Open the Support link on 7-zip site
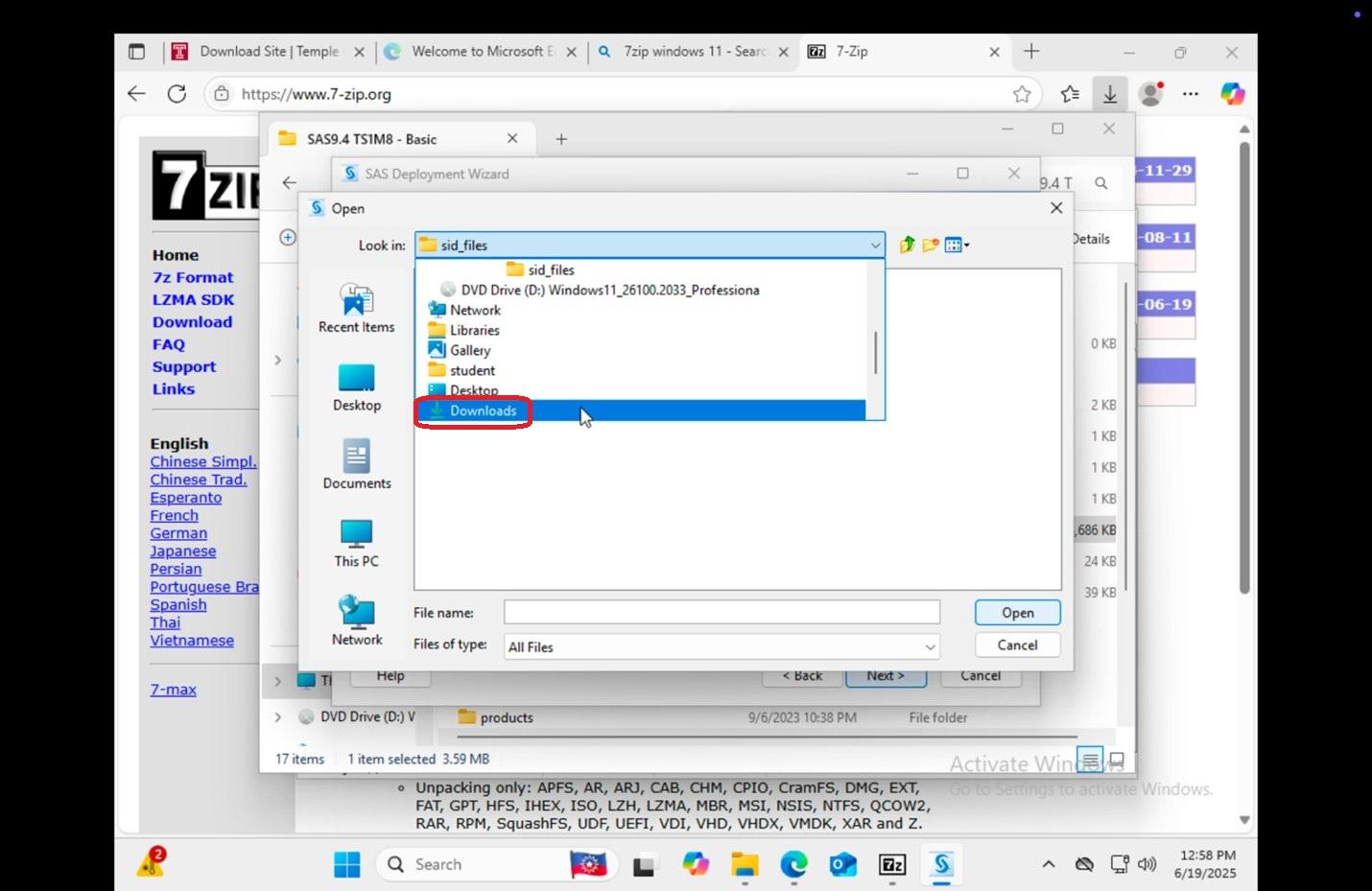The height and width of the screenshot is (891, 1372). tap(183, 366)
